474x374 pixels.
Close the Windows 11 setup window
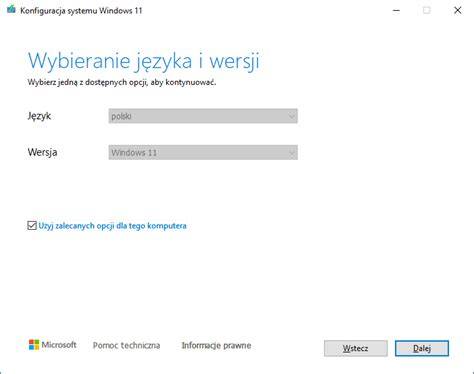tap(458, 10)
